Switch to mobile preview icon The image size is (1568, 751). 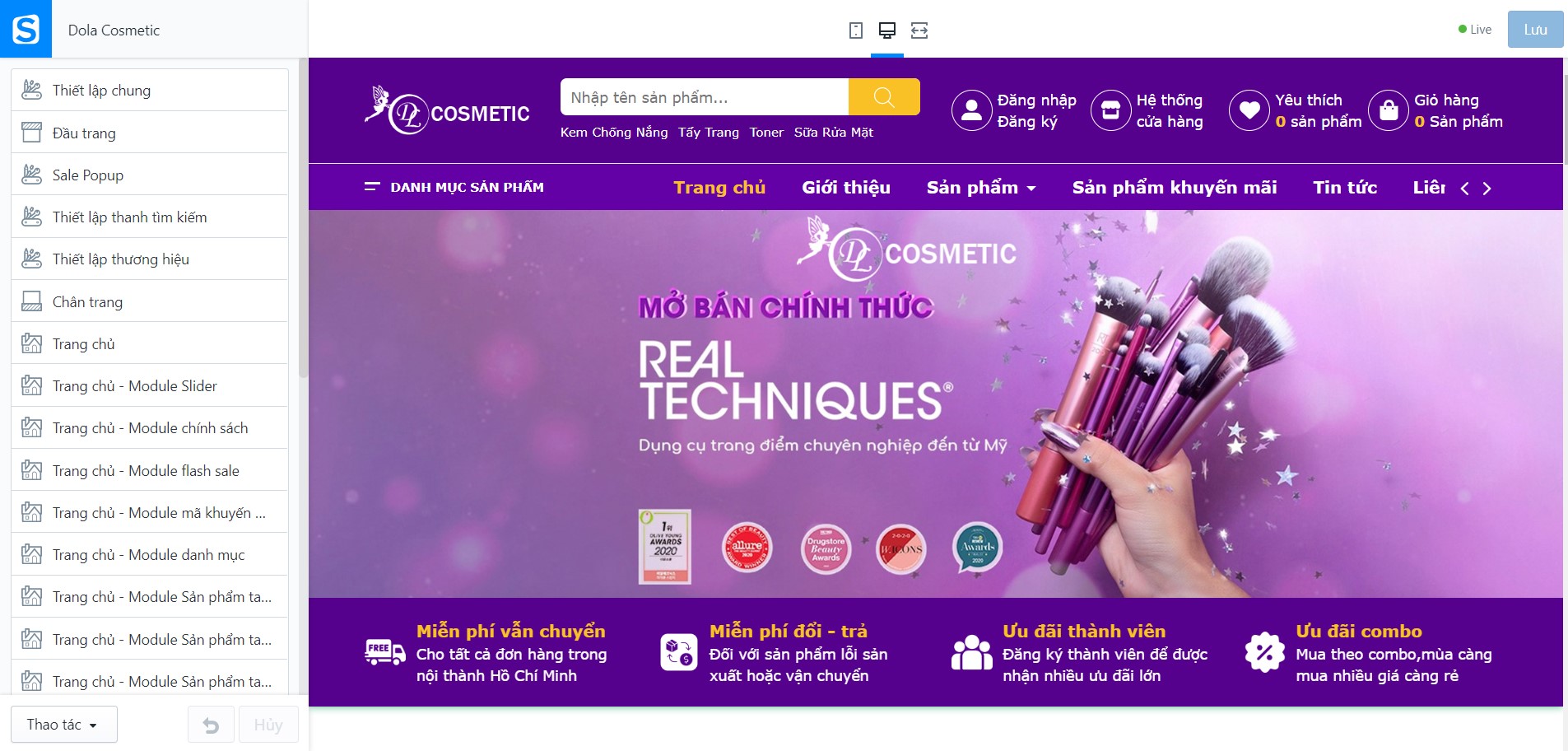tap(856, 30)
